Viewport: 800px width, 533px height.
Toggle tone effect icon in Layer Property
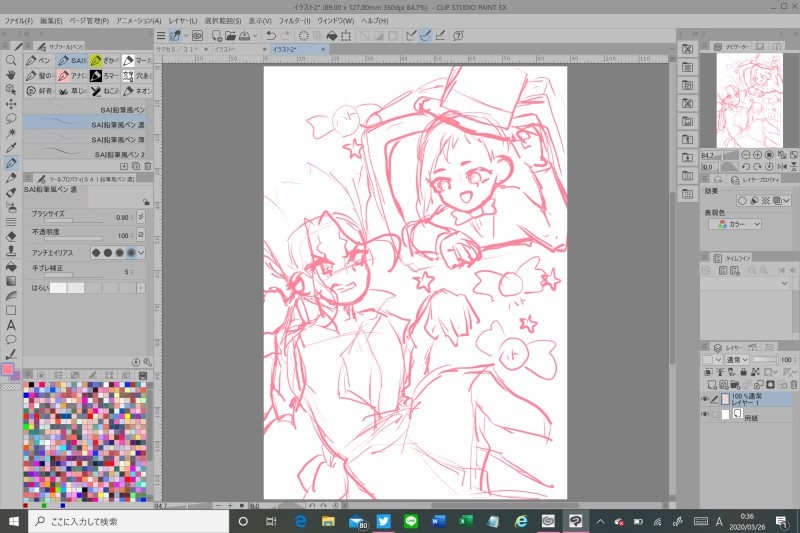coord(765,201)
